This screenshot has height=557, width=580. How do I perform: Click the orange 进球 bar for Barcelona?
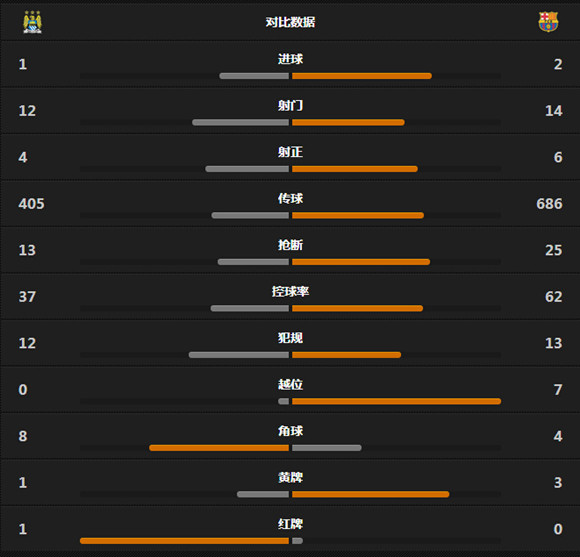(362, 76)
